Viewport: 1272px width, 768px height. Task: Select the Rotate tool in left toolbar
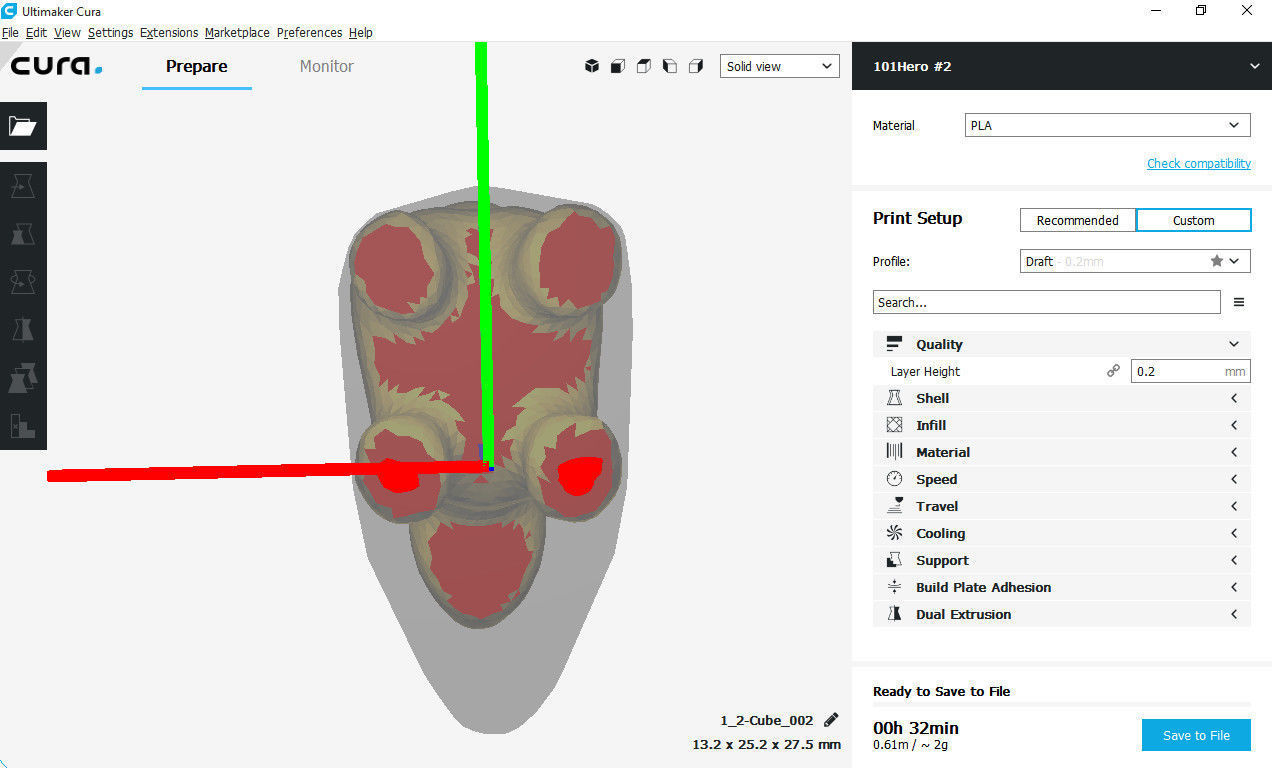tap(23, 282)
